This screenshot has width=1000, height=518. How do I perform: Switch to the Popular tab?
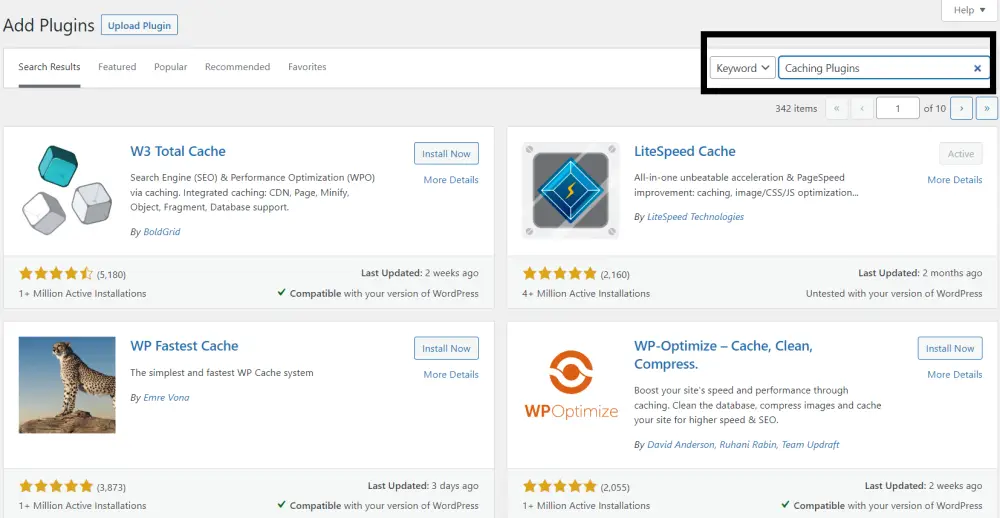click(x=170, y=67)
